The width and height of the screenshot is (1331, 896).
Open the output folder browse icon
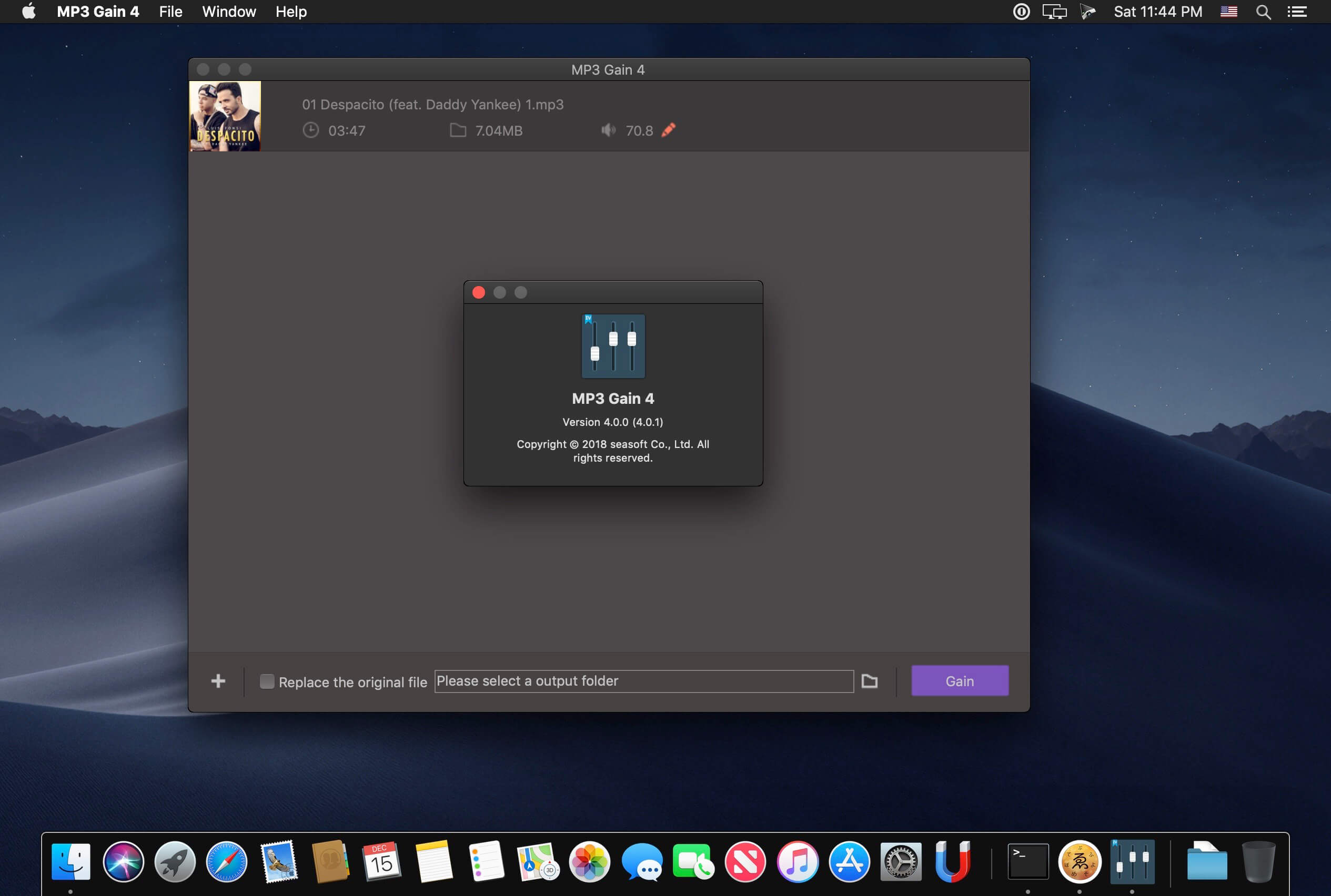tap(869, 680)
